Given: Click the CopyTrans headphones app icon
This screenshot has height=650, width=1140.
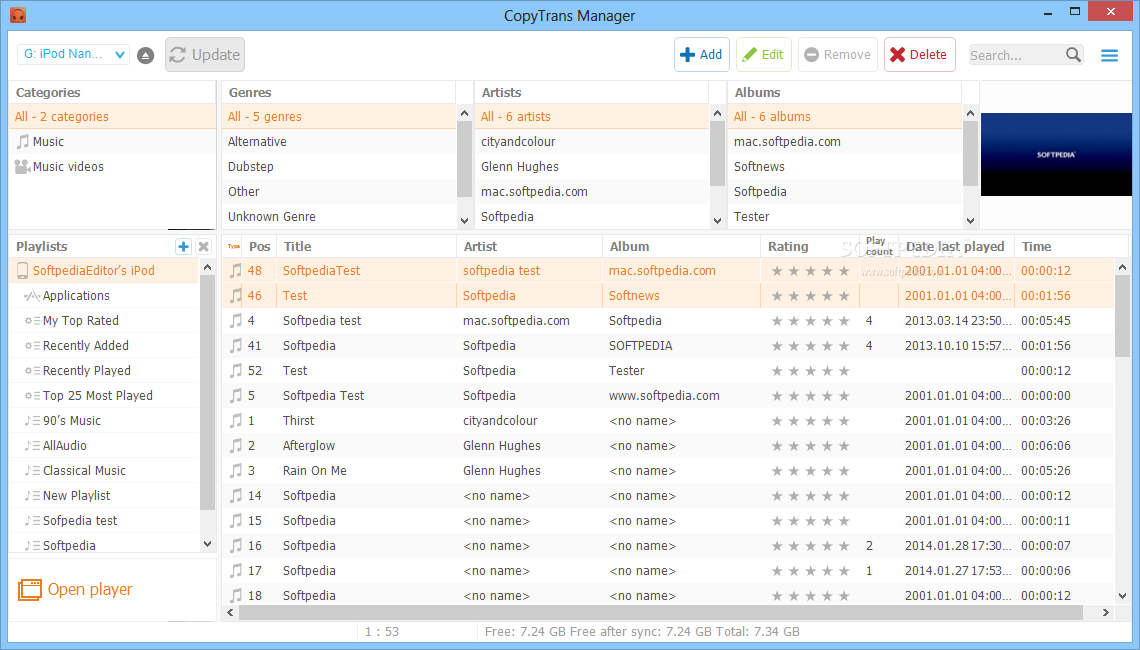Looking at the screenshot, I should (17, 15).
